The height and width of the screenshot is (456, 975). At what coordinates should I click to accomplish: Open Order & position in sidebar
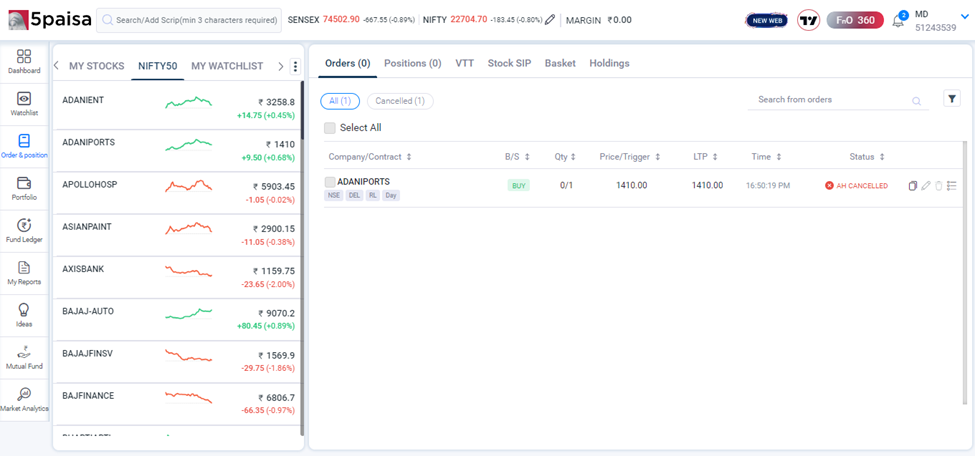coord(24,147)
